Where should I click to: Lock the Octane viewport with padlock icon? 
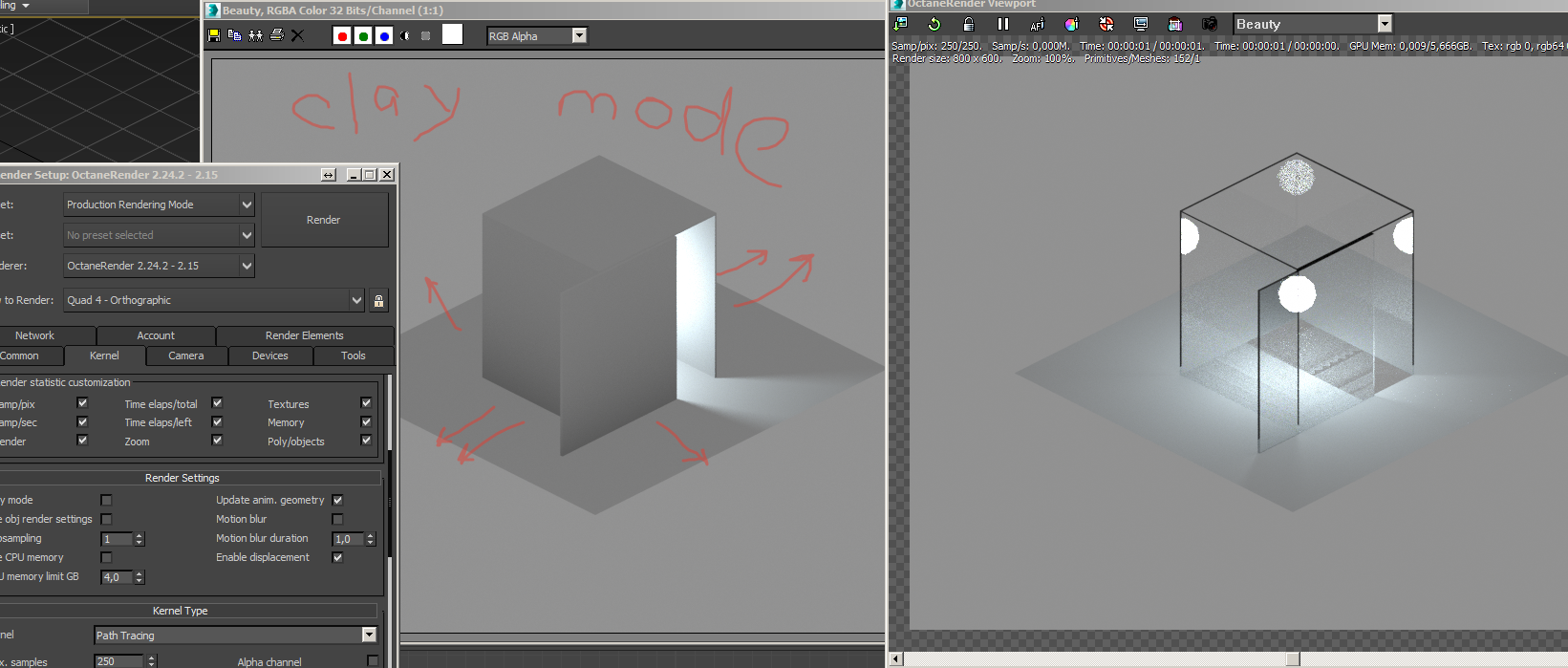(969, 24)
